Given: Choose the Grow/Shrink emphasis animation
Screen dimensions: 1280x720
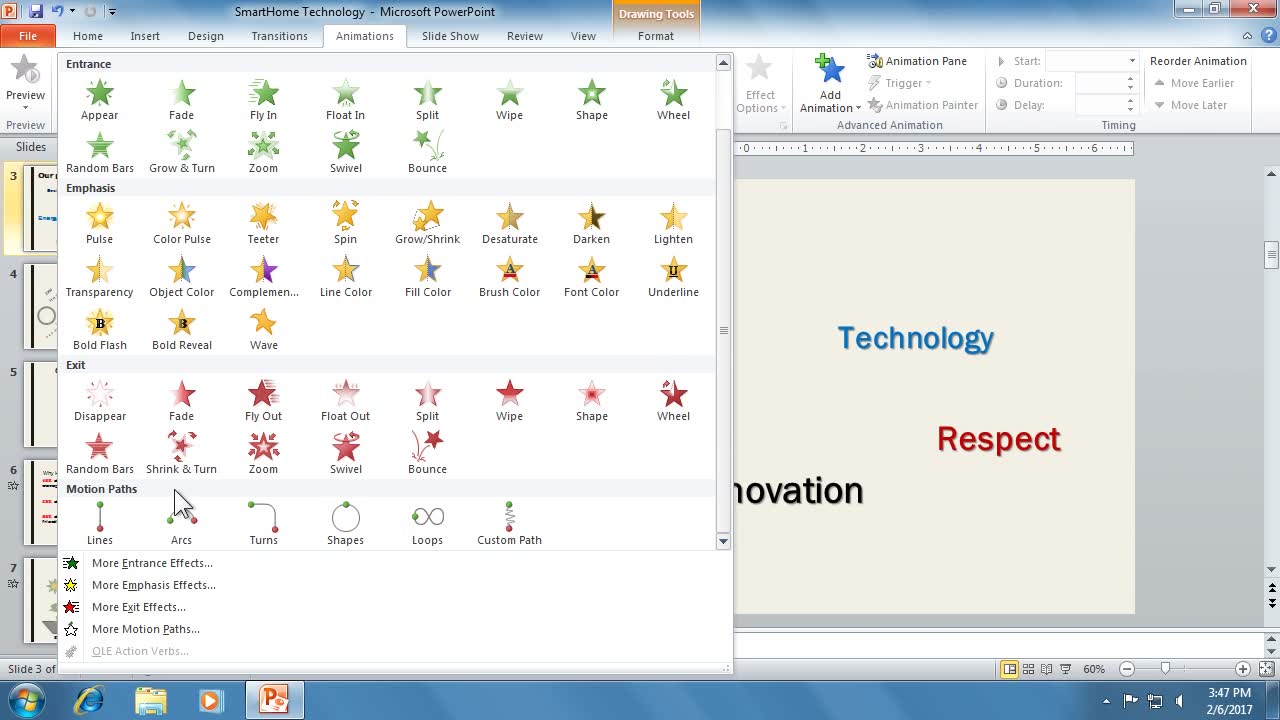Looking at the screenshot, I should click(x=427, y=223).
